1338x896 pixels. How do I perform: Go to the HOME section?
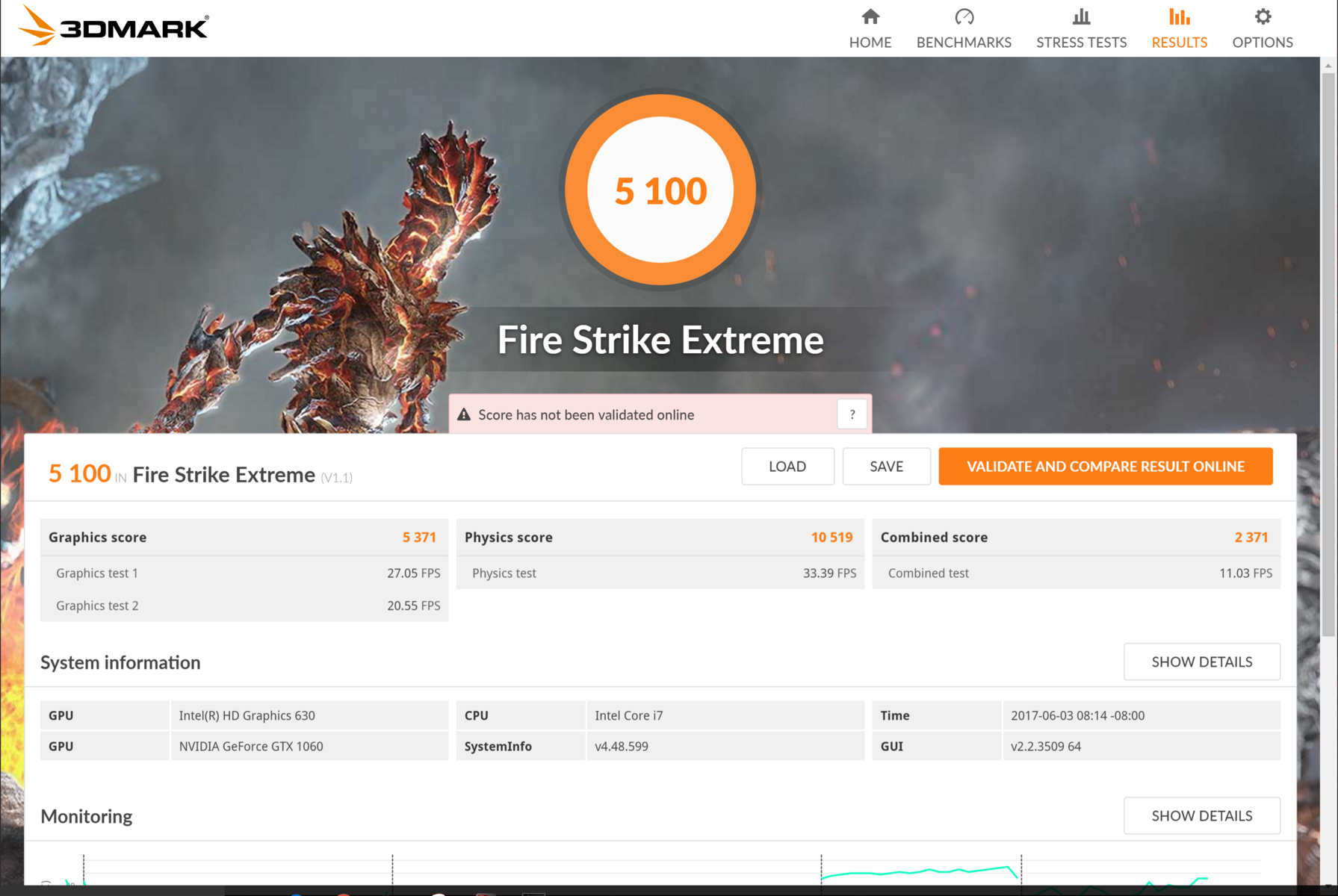pos(870,28)
